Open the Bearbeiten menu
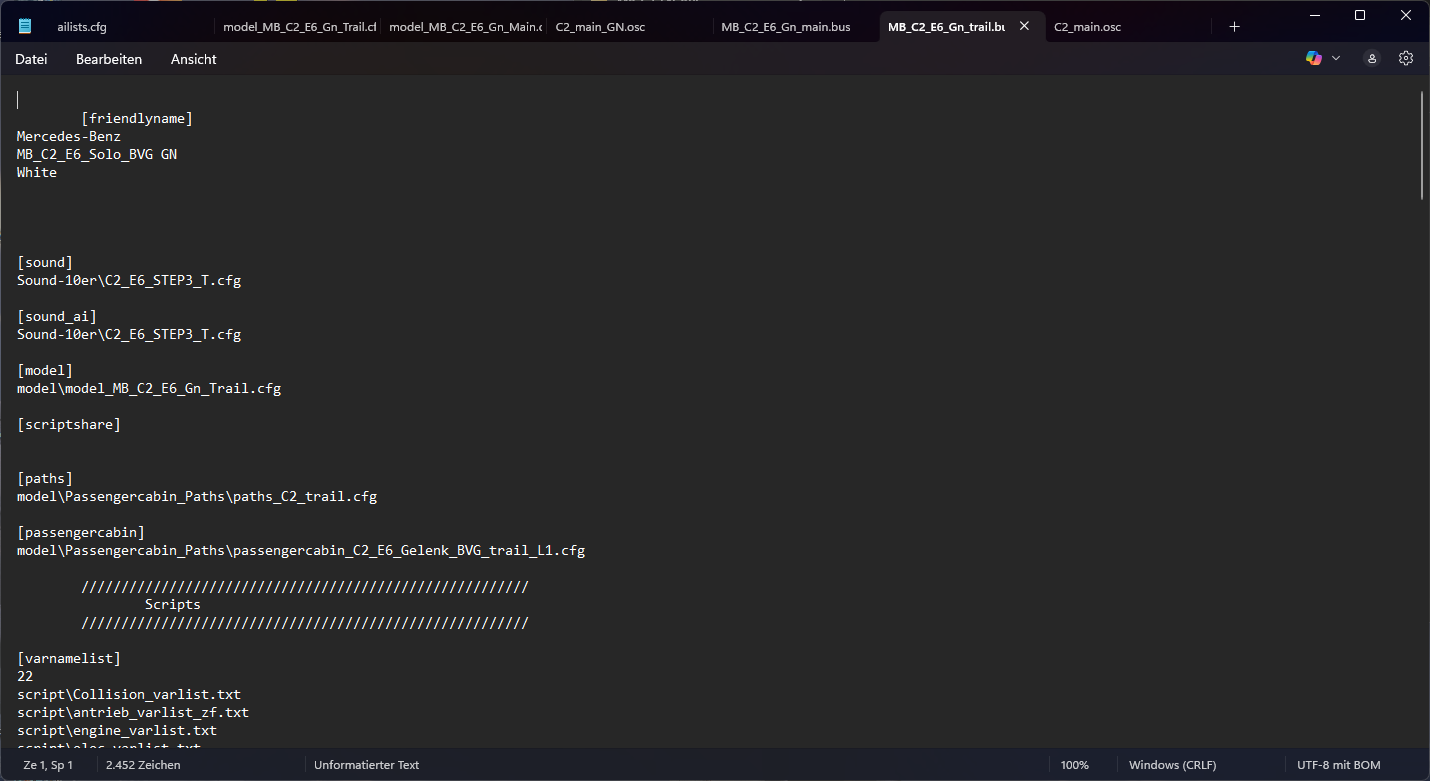The image size is (1430, 781). point(109,59)
